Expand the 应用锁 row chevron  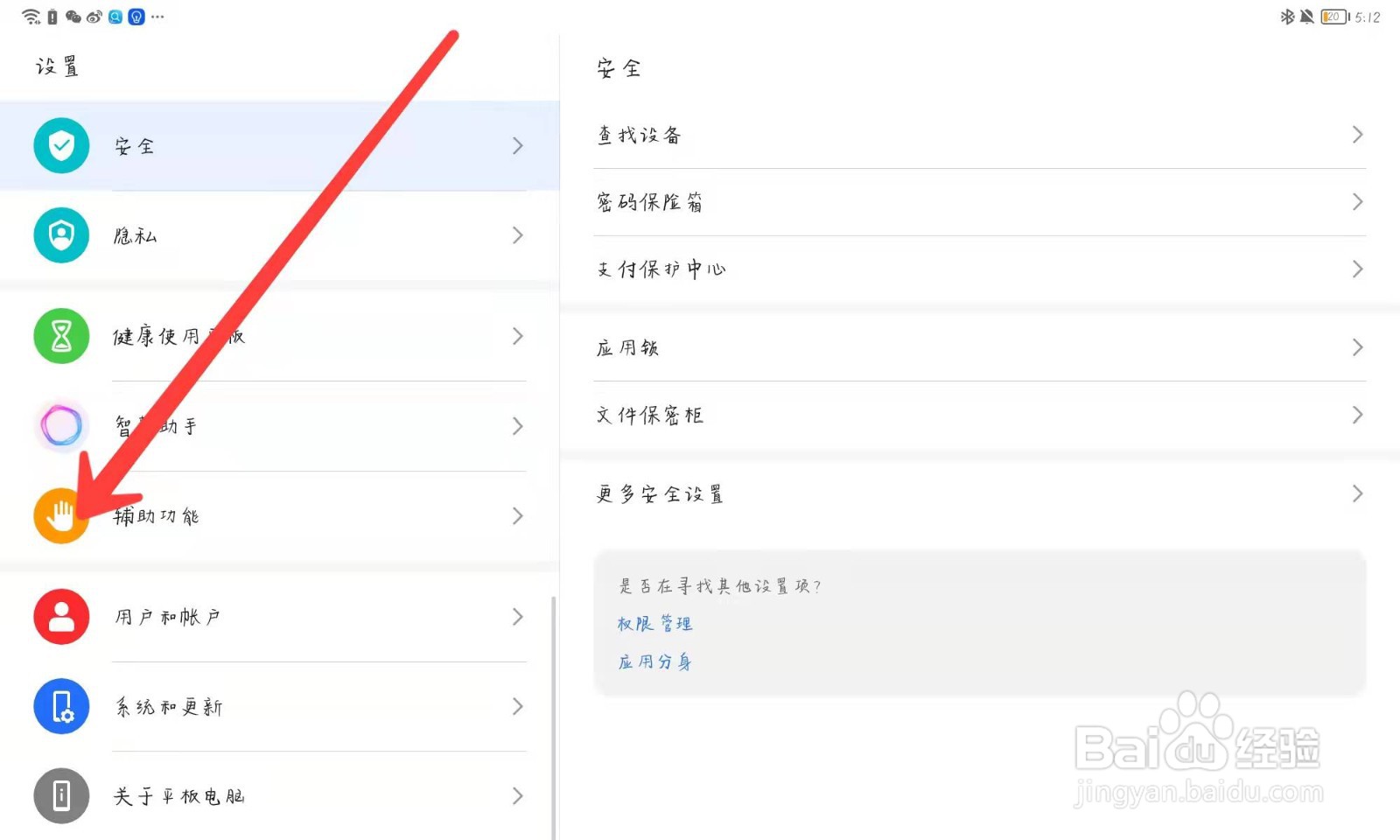coord(1357,347)
